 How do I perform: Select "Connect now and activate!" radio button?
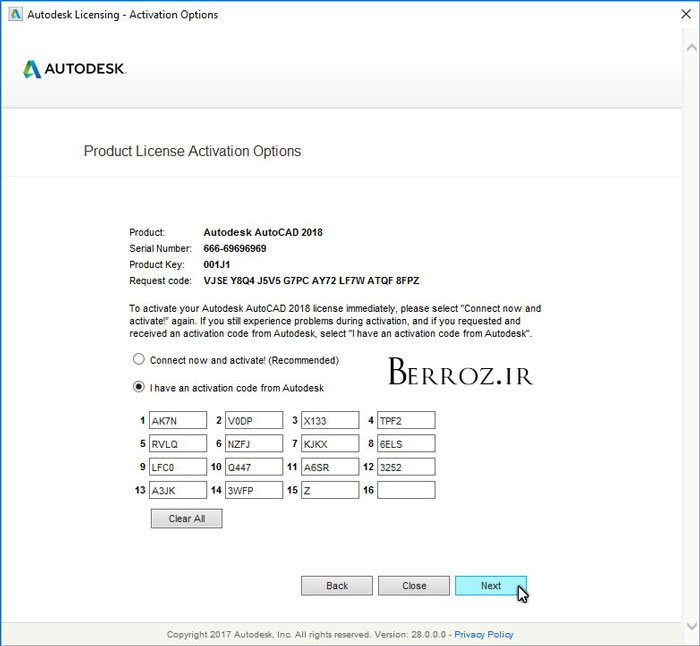pos(139,359)
